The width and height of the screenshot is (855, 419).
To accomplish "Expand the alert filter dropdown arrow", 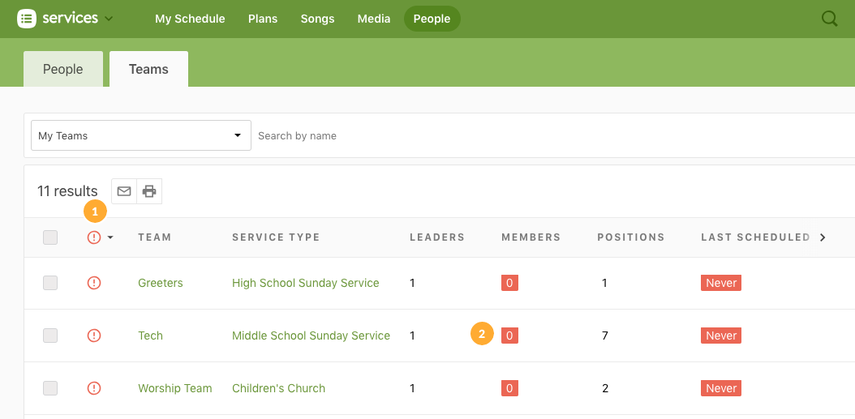I will click(110, 237).
